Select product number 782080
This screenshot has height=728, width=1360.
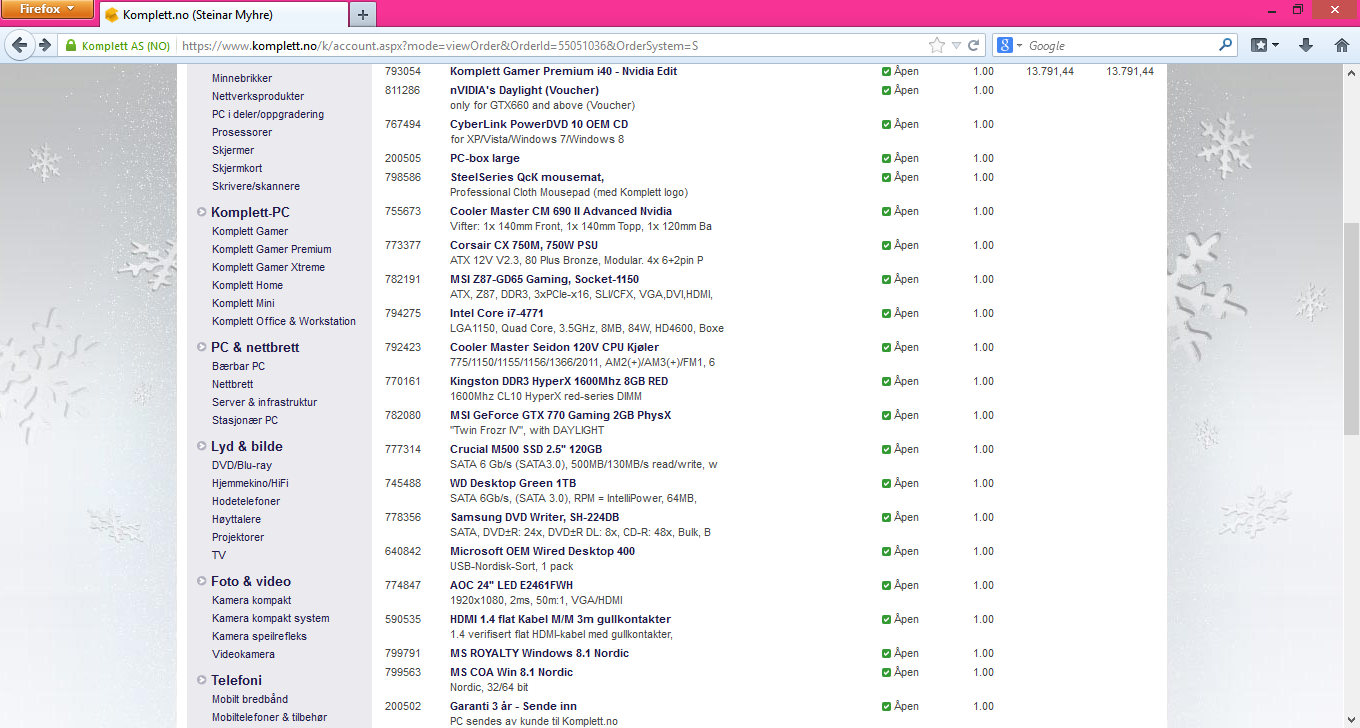[403, 415]
